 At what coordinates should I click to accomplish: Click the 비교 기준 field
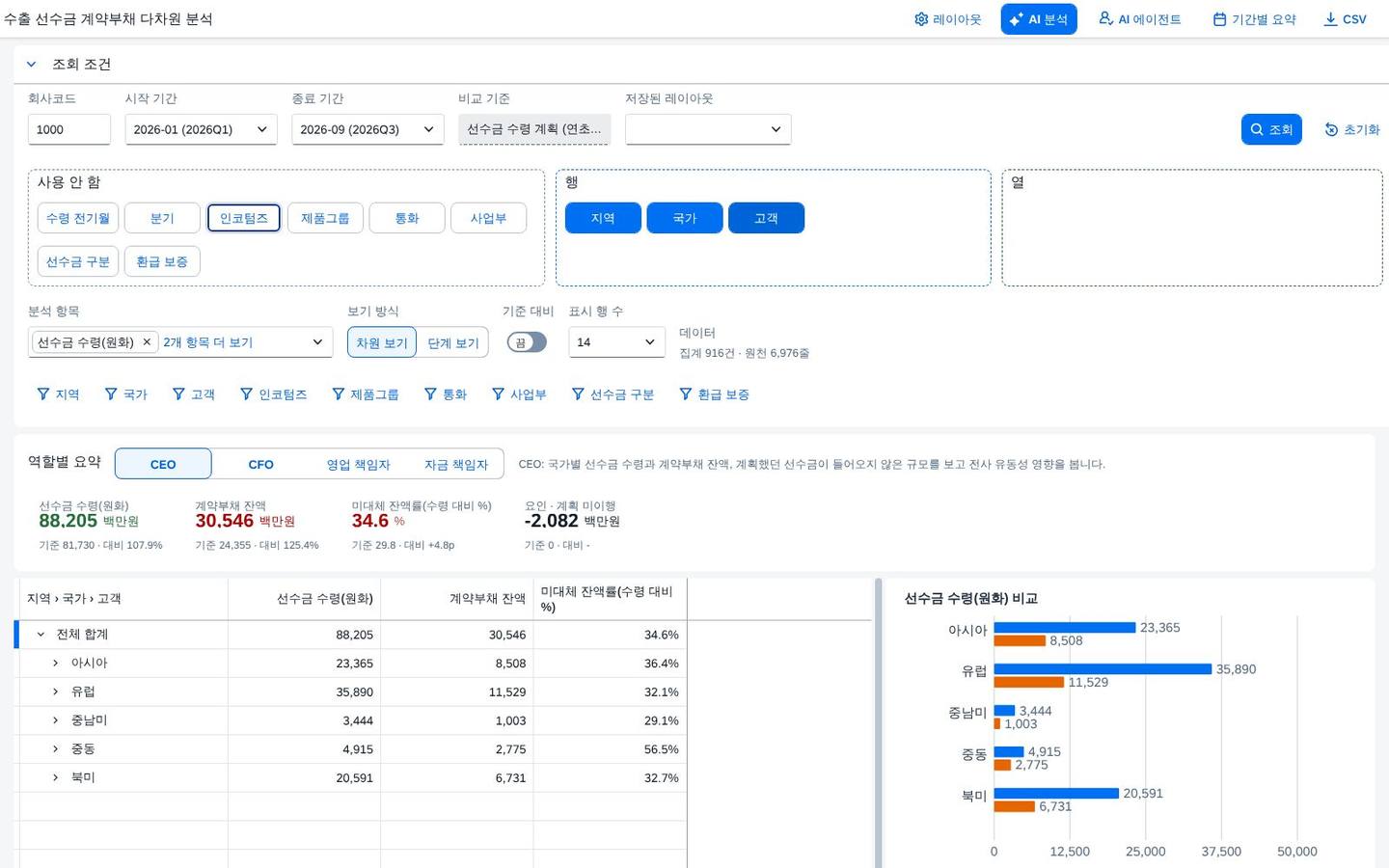534,129
